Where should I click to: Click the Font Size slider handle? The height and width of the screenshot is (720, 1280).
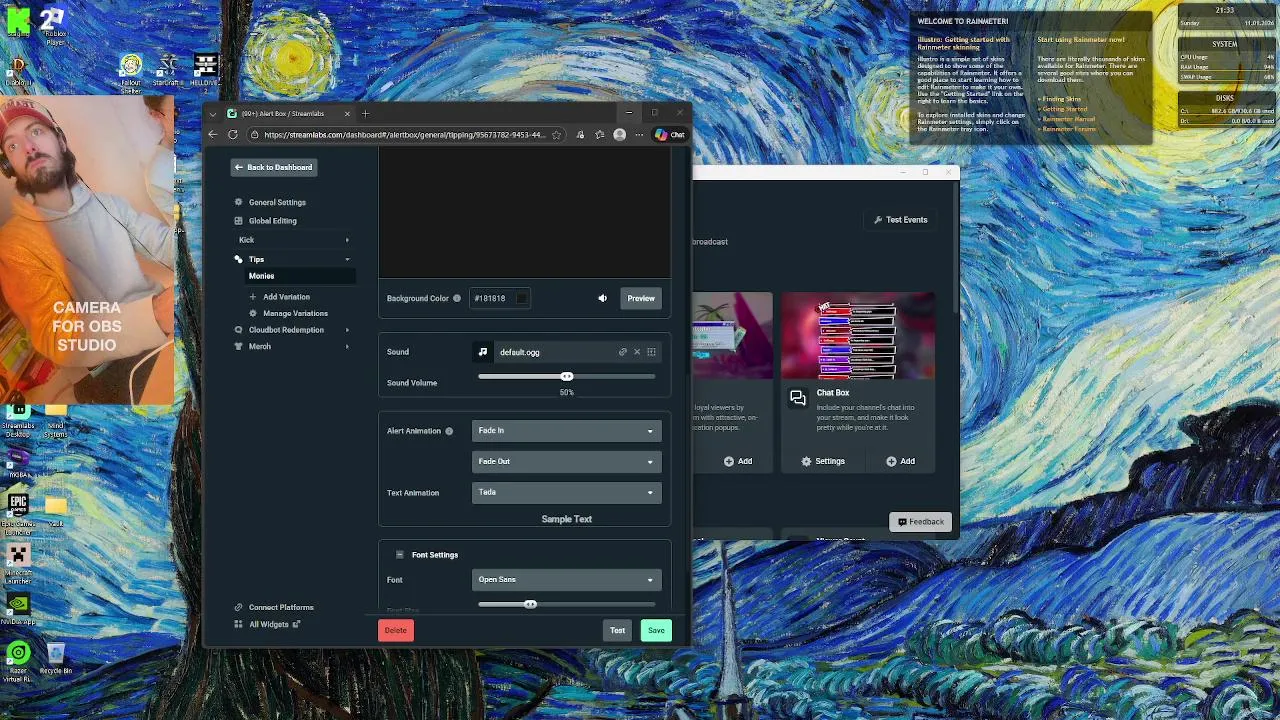530,604
